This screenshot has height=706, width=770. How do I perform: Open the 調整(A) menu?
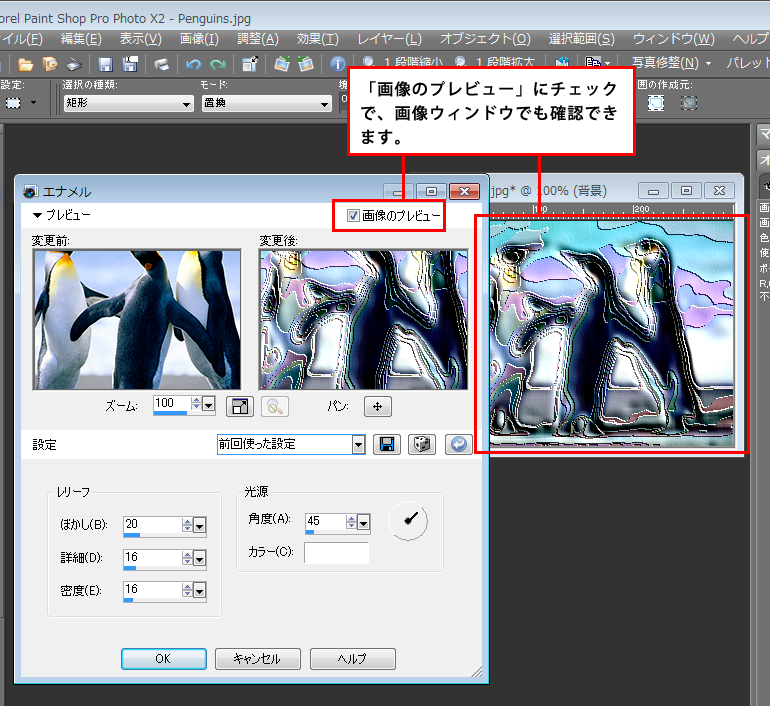[x=258, y=39]
